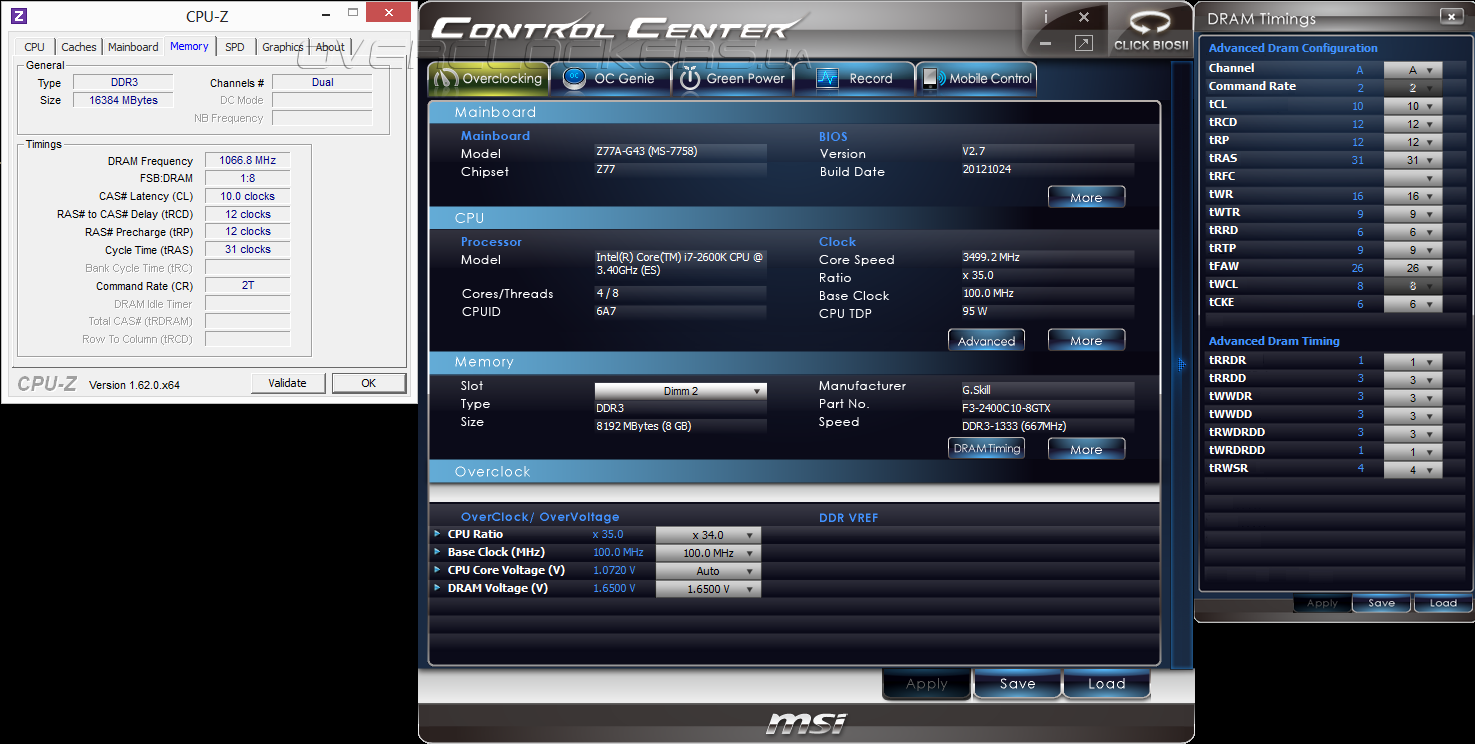
Task: Click More in the Mainboard section
Action: (x=1086, y=197)
